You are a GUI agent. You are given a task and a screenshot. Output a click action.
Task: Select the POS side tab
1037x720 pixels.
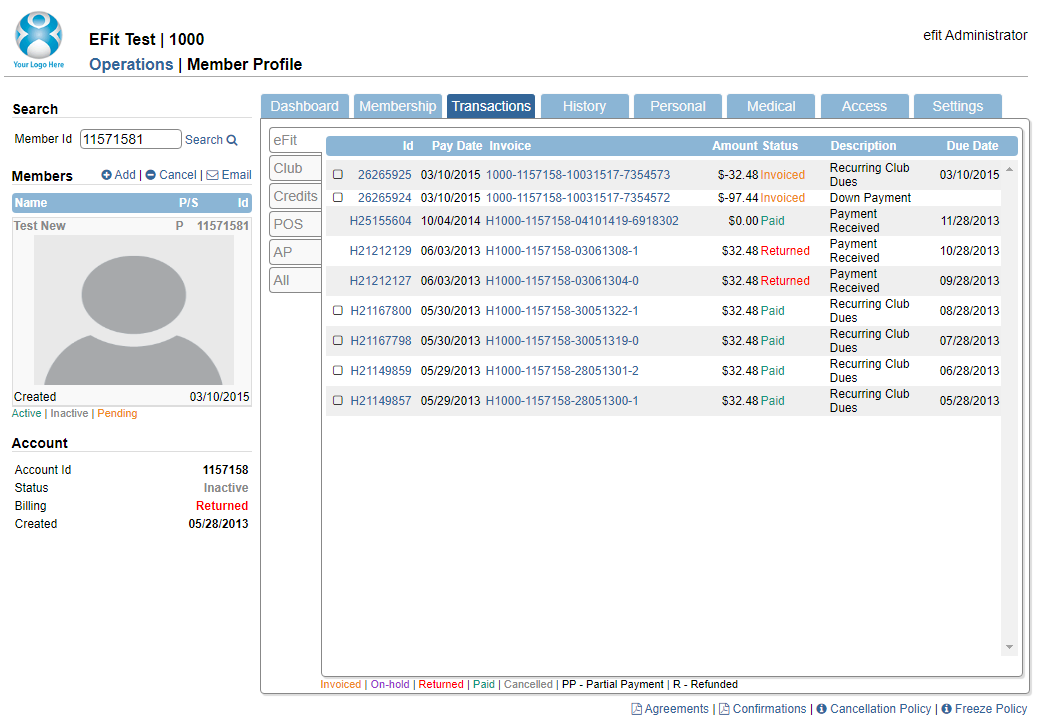pyautogui.click(x=295, y=224)
